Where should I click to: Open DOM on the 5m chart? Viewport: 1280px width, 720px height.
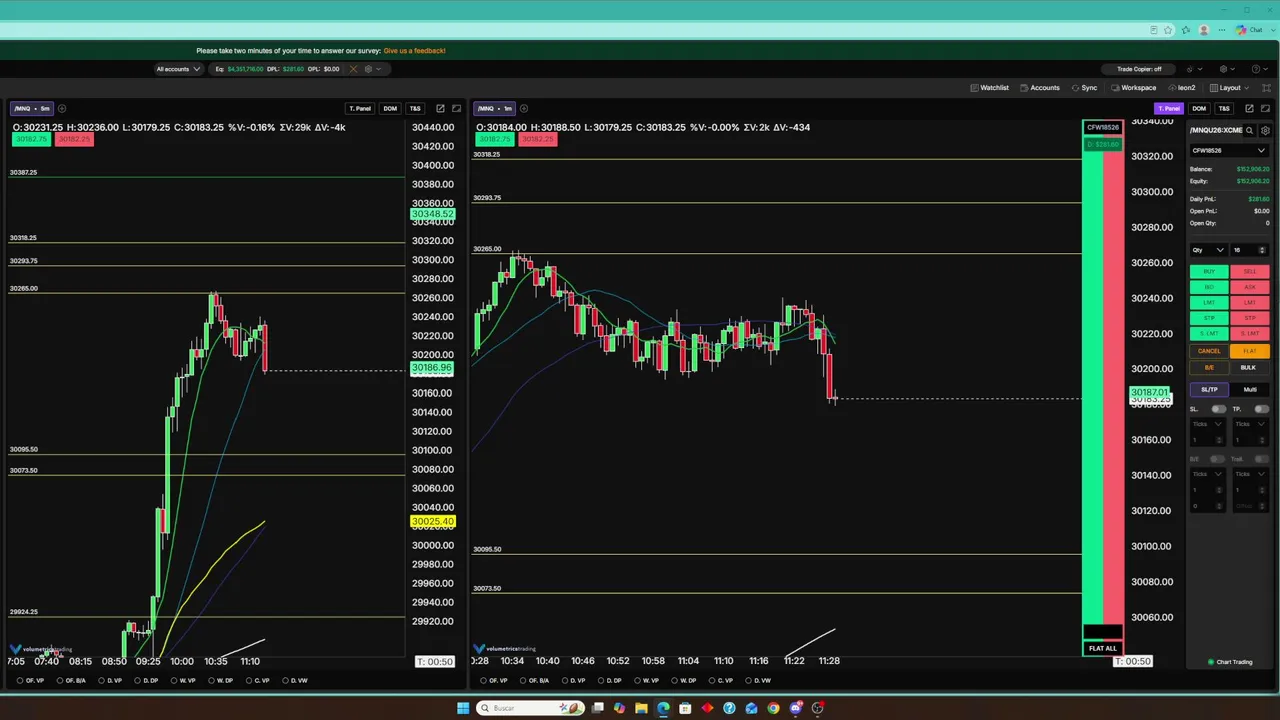tap(390, 108)
